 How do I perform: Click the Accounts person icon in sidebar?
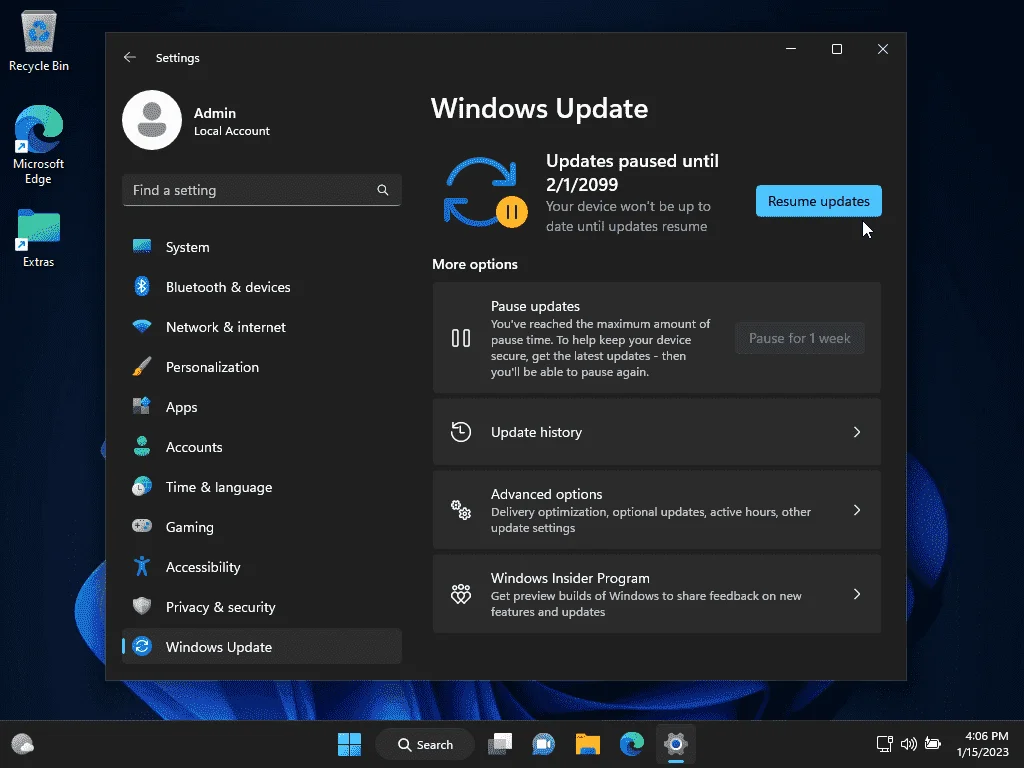click(x=142, y=446)
